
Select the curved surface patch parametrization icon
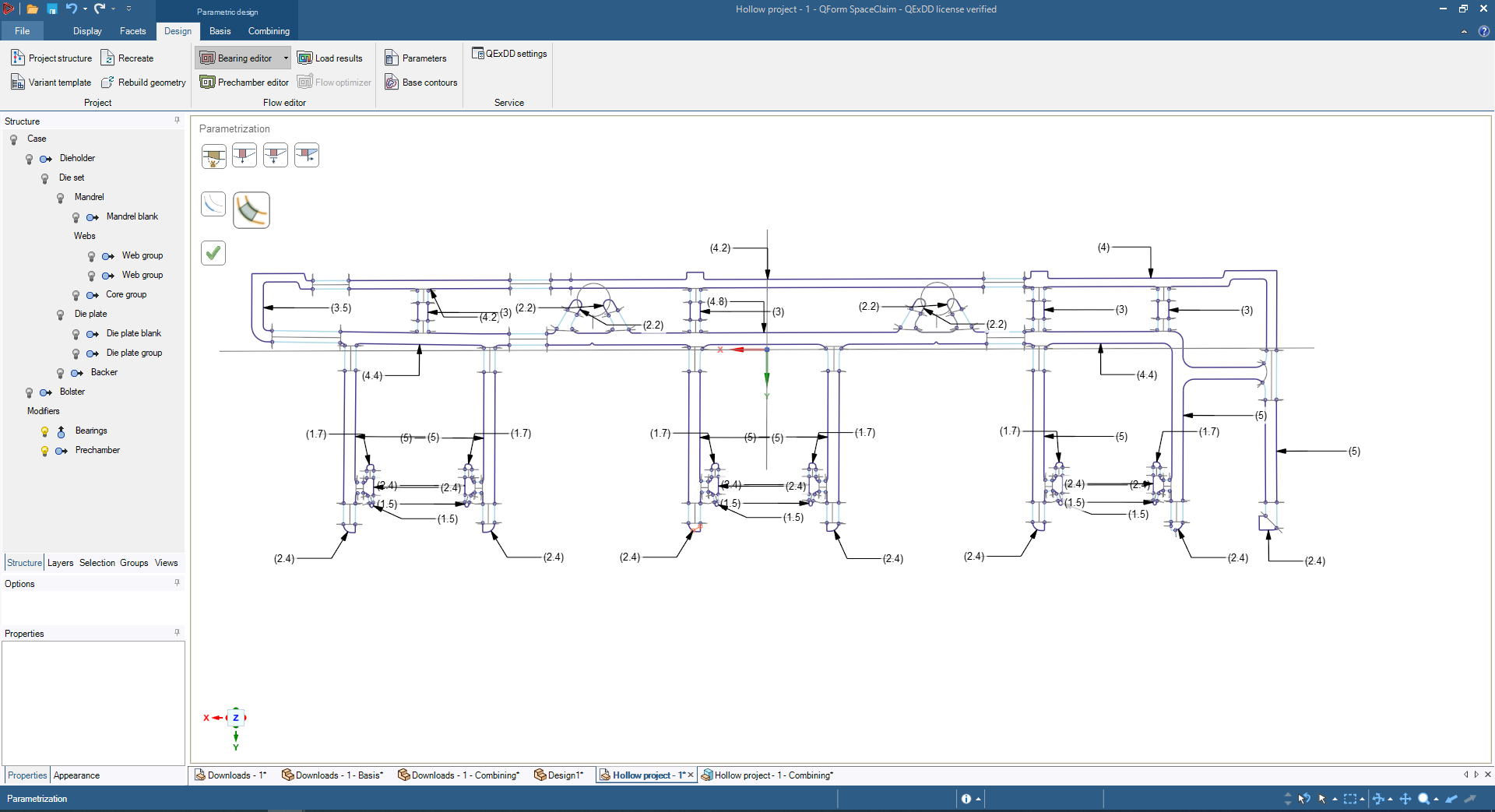[x=252, y=210]
